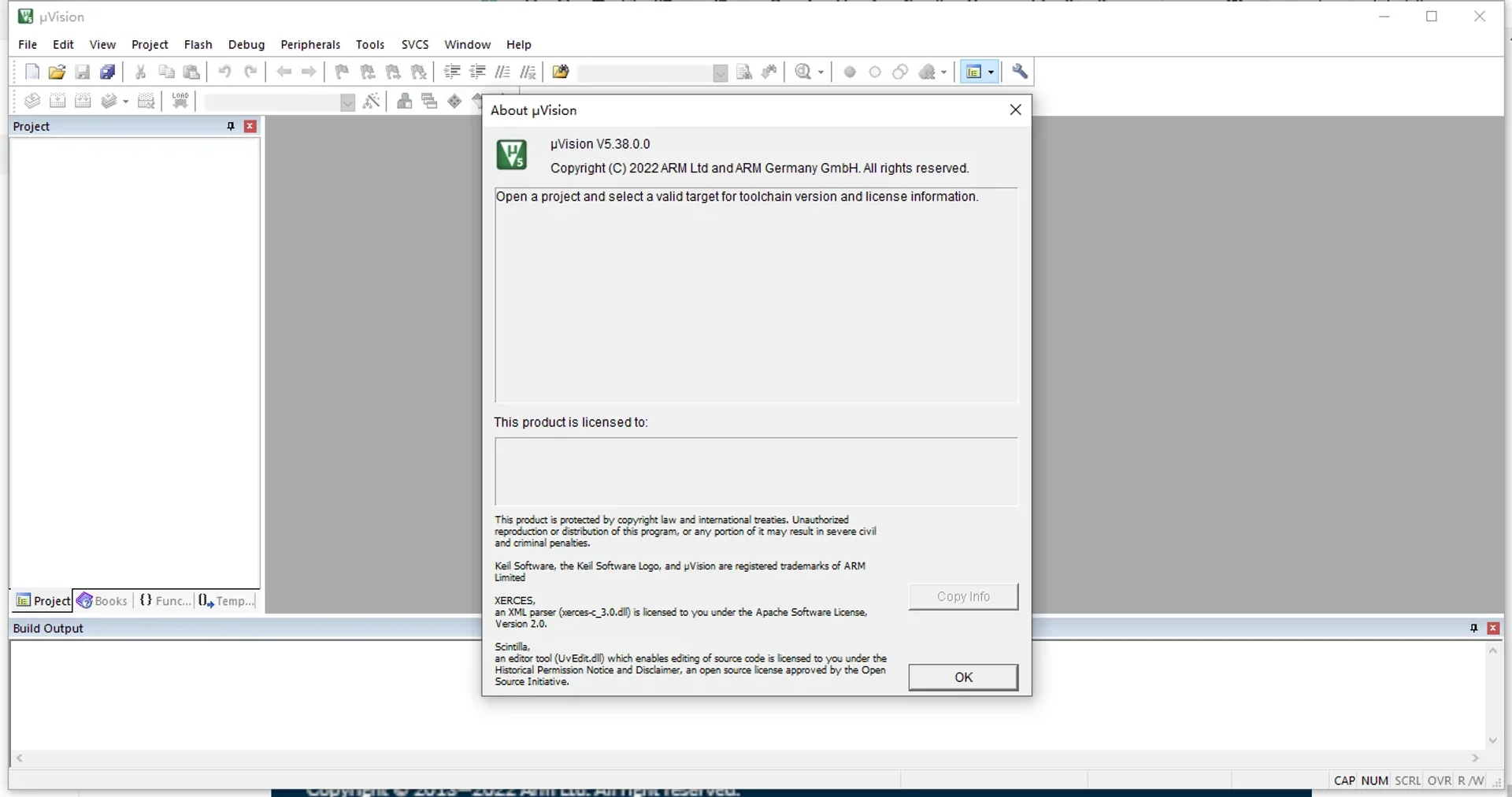The height and width of the screenshot is (797, 1512).
Task: Click the Target Options magic wand icon
Action: point(372,101)
